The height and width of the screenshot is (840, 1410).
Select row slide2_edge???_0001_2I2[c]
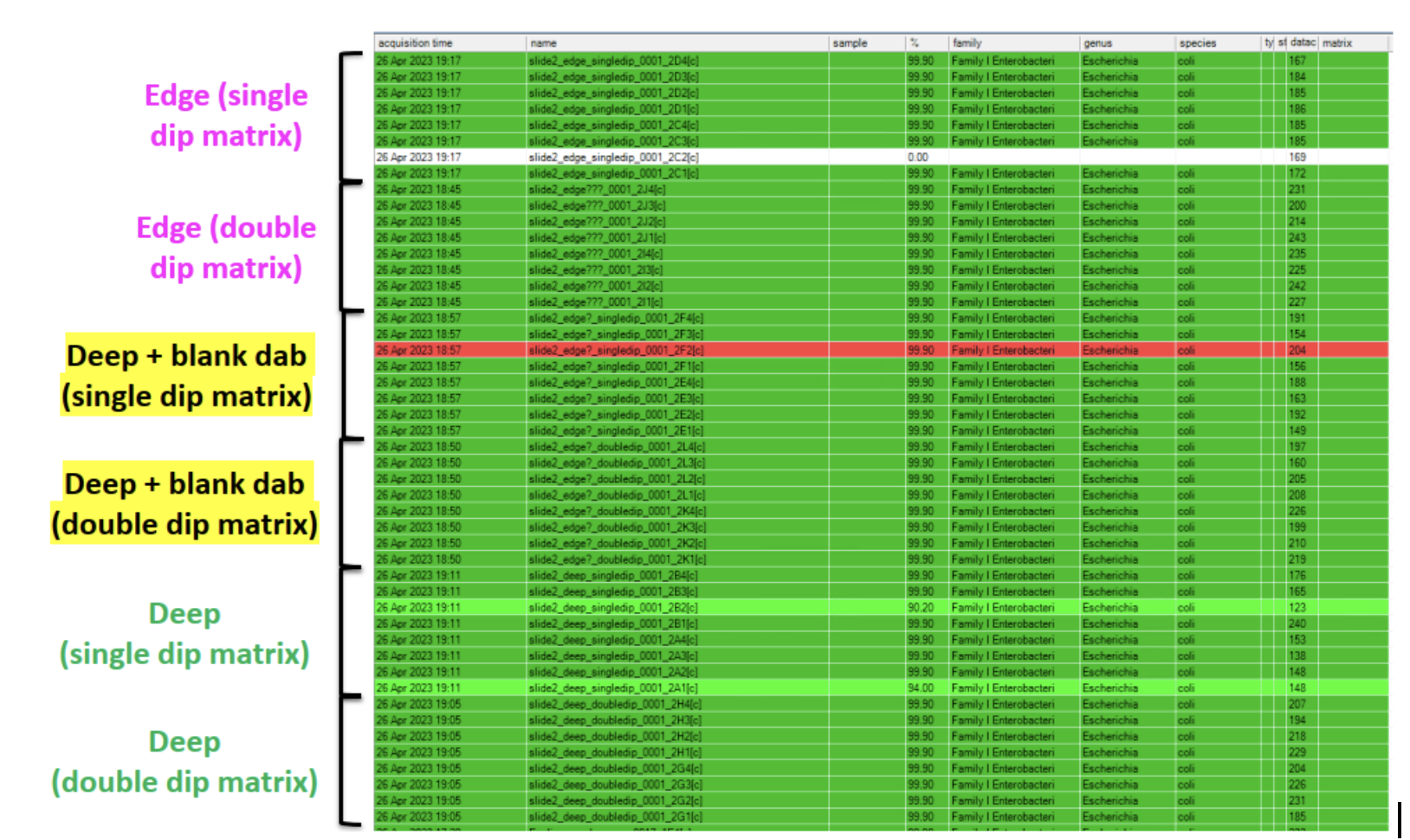[882, 286]
